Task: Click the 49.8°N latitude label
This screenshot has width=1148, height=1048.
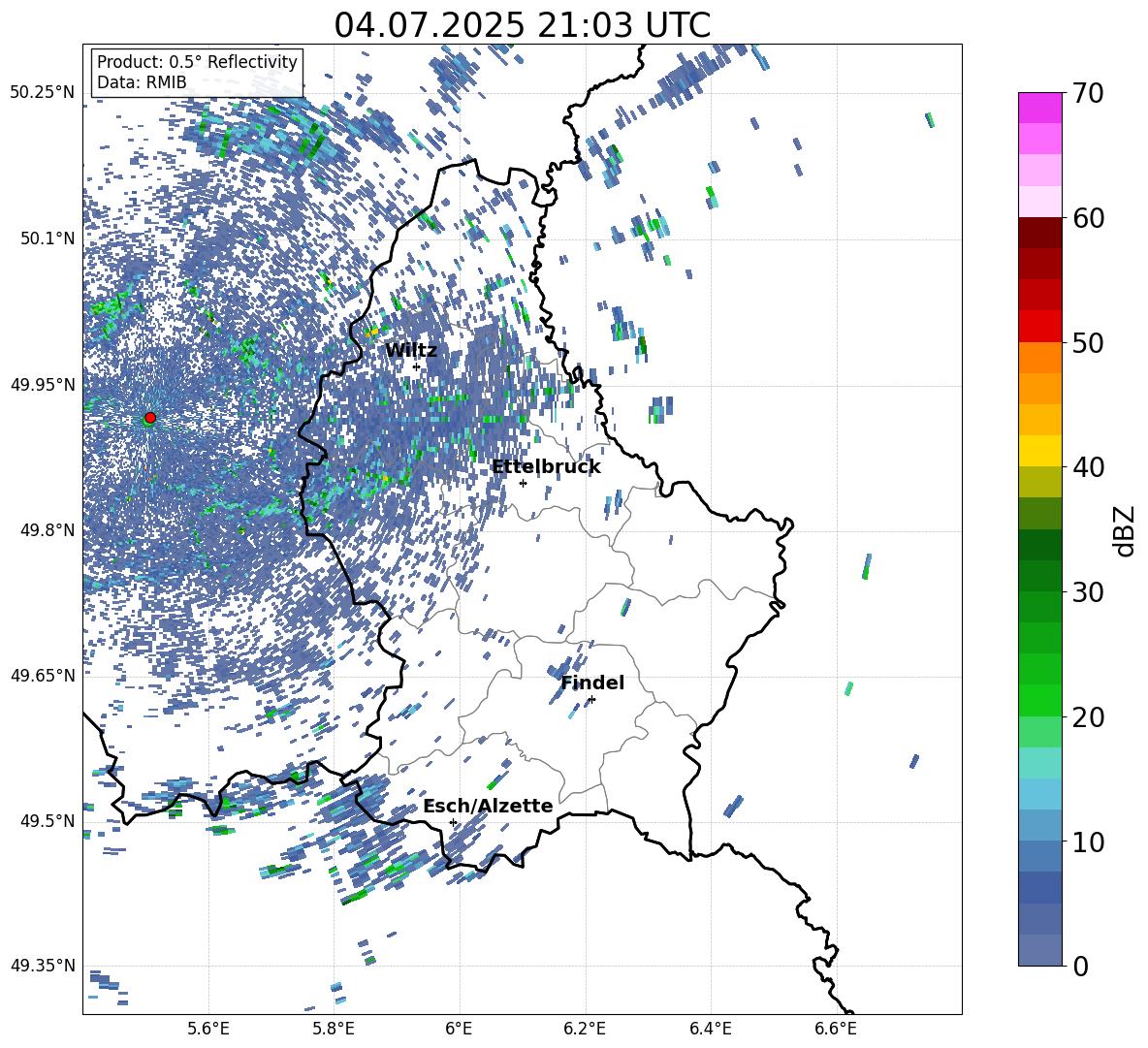Action: point(48,530)
